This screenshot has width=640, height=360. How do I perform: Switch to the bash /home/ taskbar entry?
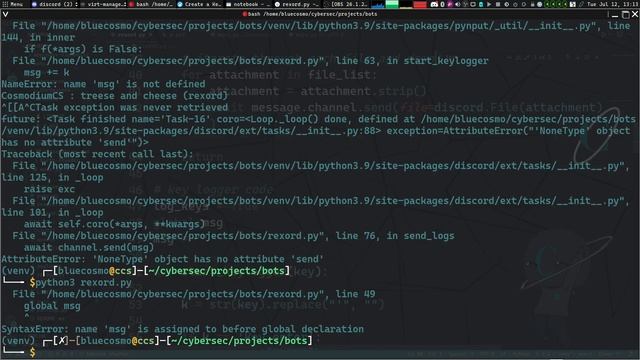click(x=151, y=4)
